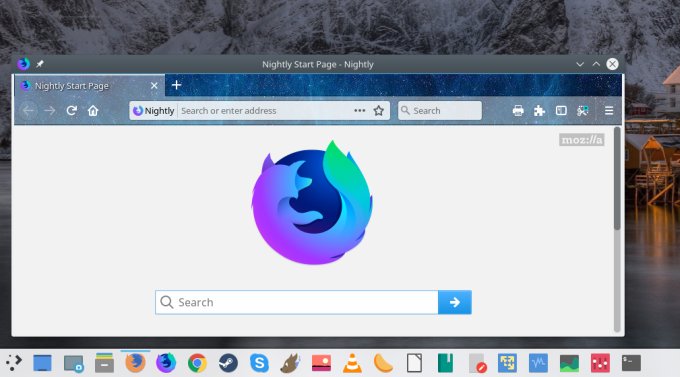This screenshot has height=377, width=680.
Task: Click the large Nightly logo image
Action: point(312,202)
